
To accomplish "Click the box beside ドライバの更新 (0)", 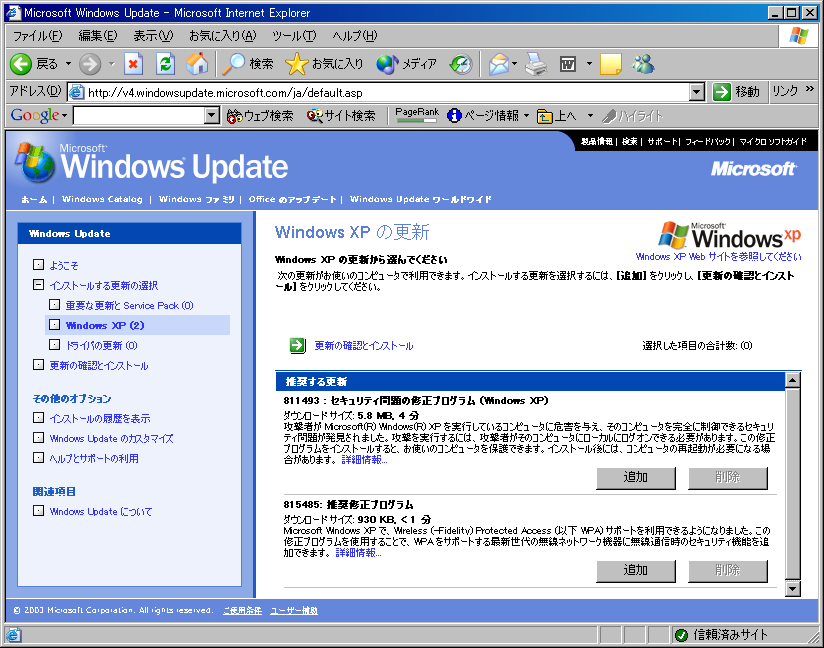I will coord(55,344).
